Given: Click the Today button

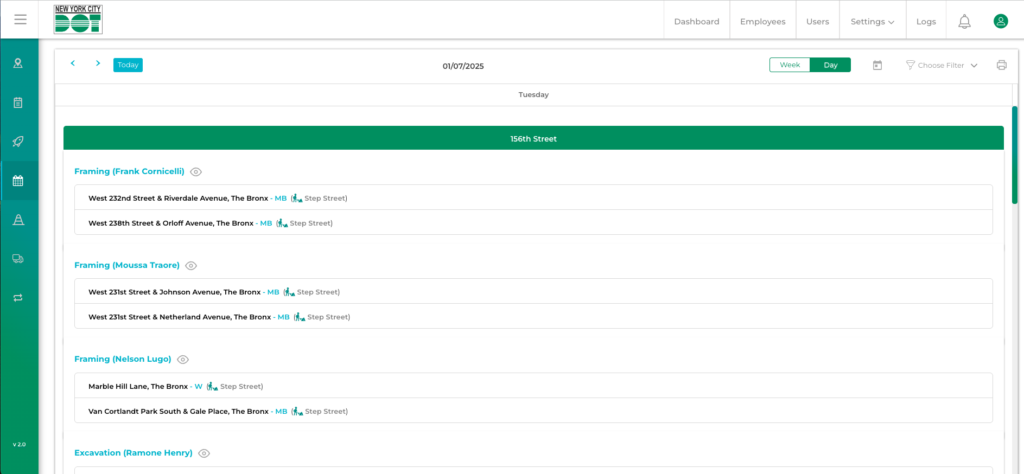Looking at the screenshot, I should (128, 65).
